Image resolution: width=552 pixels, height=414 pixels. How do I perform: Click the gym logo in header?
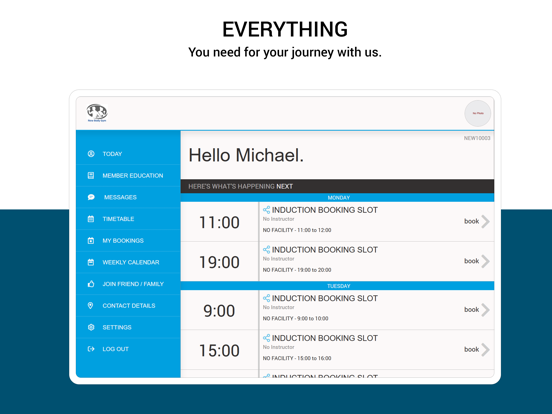point(97,113)
